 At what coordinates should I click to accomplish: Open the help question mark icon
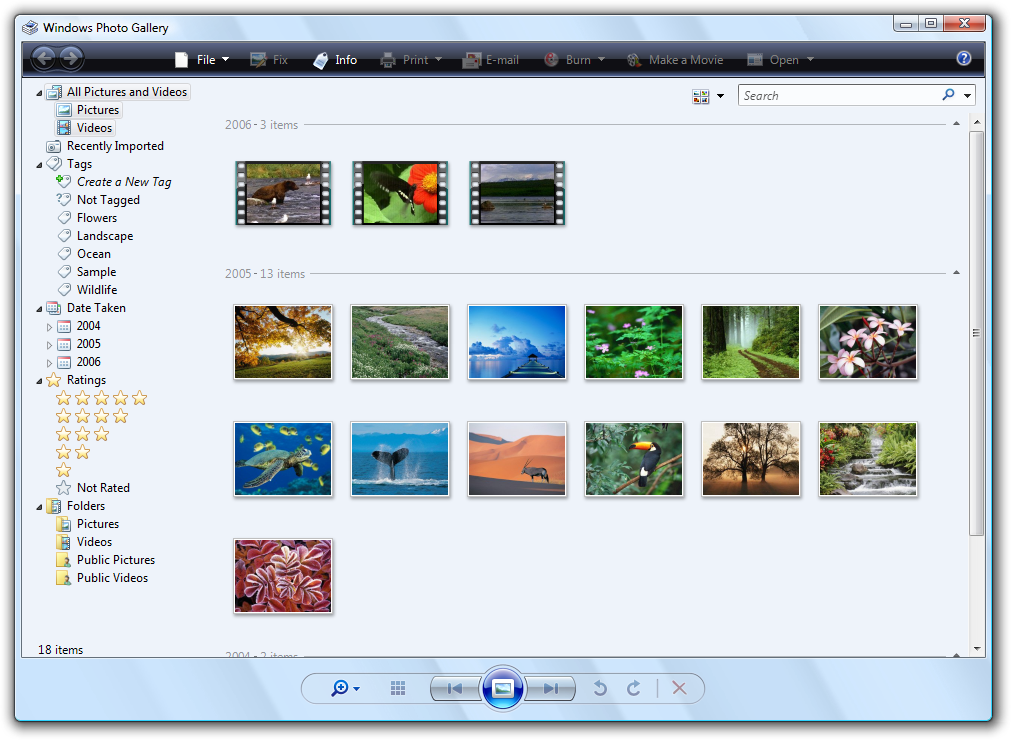[963, 59]
